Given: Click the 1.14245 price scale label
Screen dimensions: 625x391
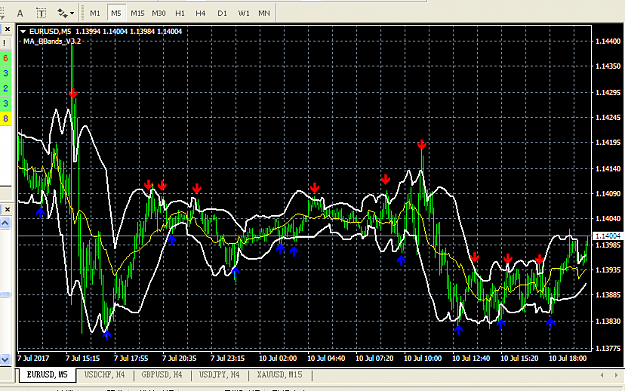Looking at the screenshot, I should click(x=608, y=118).
